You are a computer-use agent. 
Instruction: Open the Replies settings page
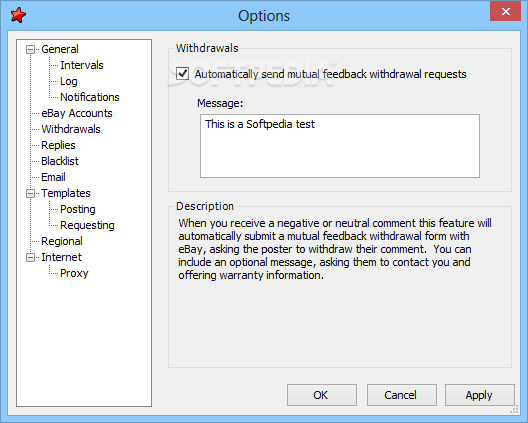pyautogui.click(x=58, y=145)
